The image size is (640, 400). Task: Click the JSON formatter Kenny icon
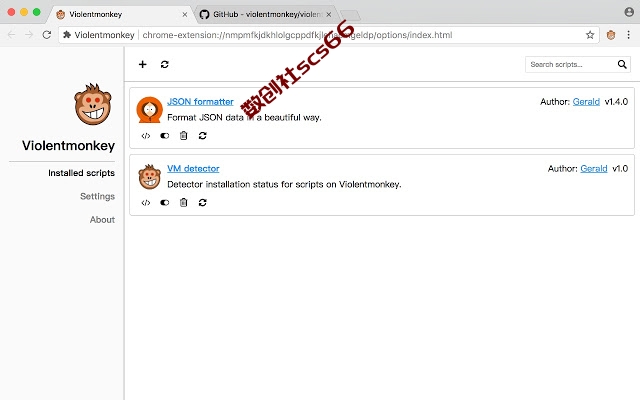pos(149,110)
